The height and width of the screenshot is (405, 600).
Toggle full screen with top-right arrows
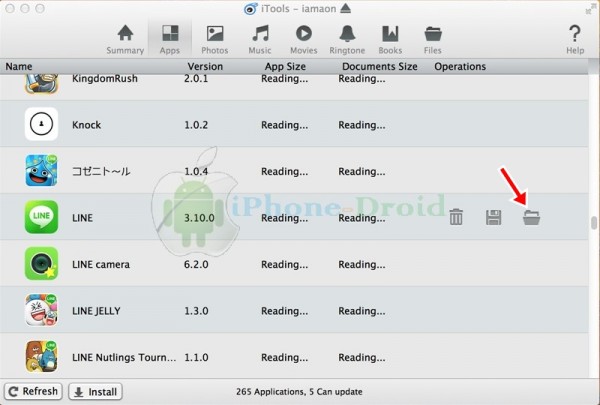point(590,10)
